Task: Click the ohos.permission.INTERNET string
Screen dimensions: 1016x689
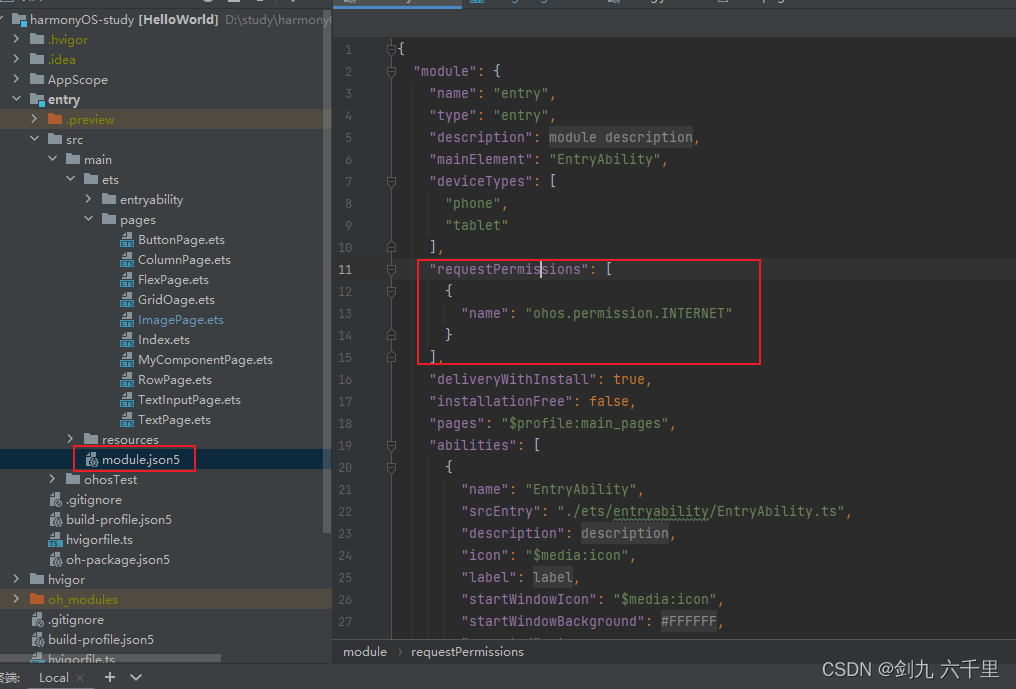Action: coord(629,314)
